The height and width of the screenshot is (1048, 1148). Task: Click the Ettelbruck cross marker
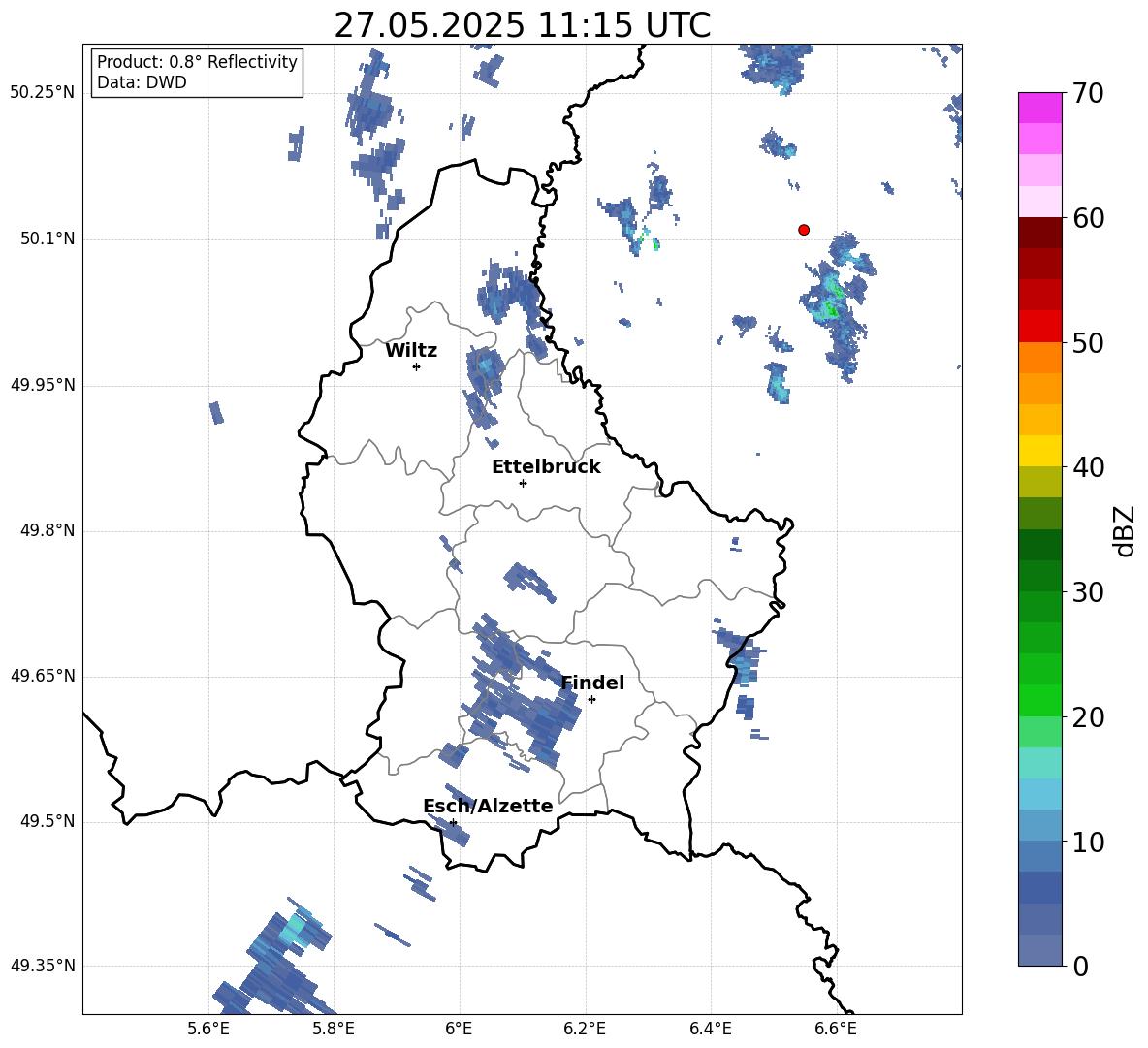point(523,483)
